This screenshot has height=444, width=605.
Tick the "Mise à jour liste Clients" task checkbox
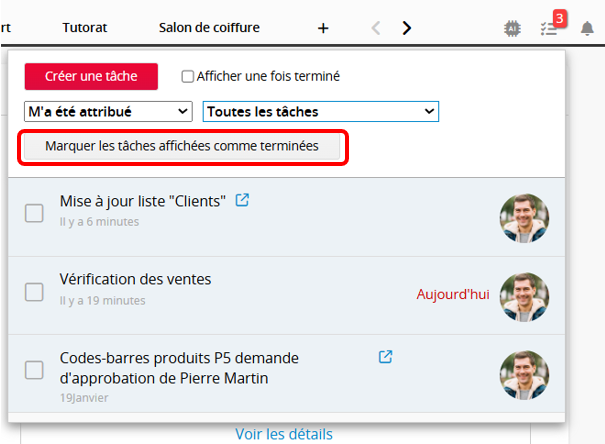[x=34, y=212]
